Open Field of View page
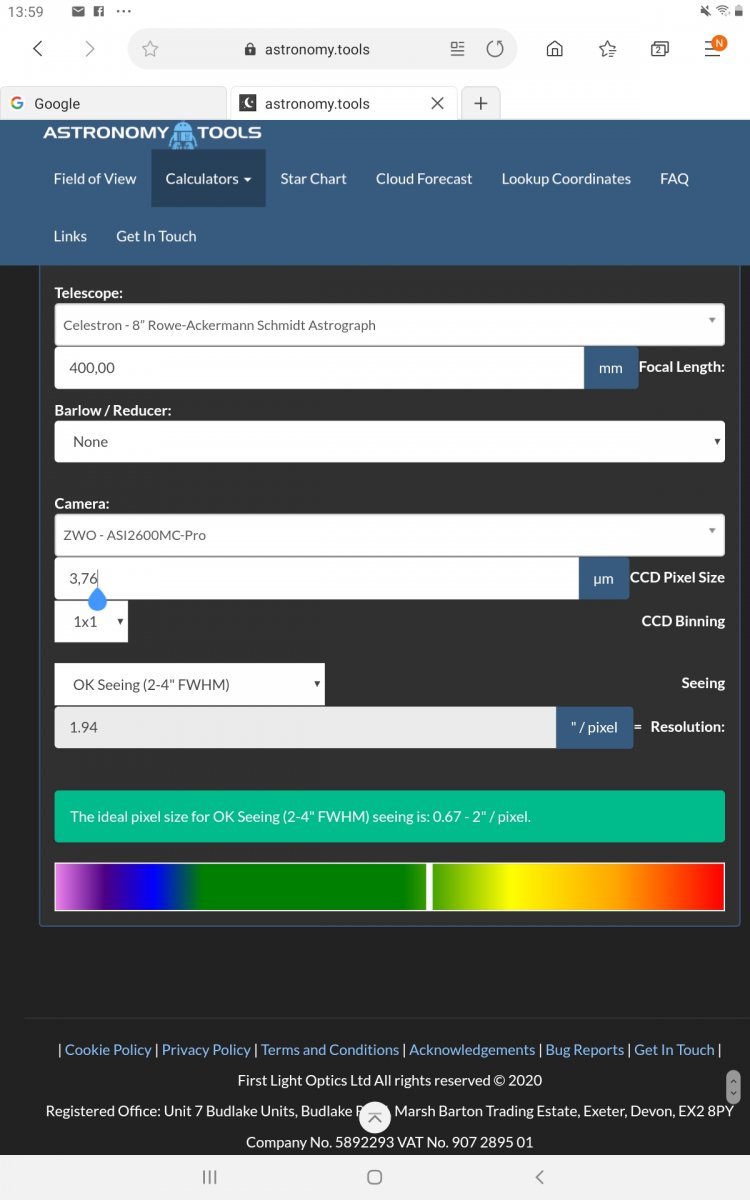The image size is (750, 1200). pyautogui.click(x=95, y=179)
